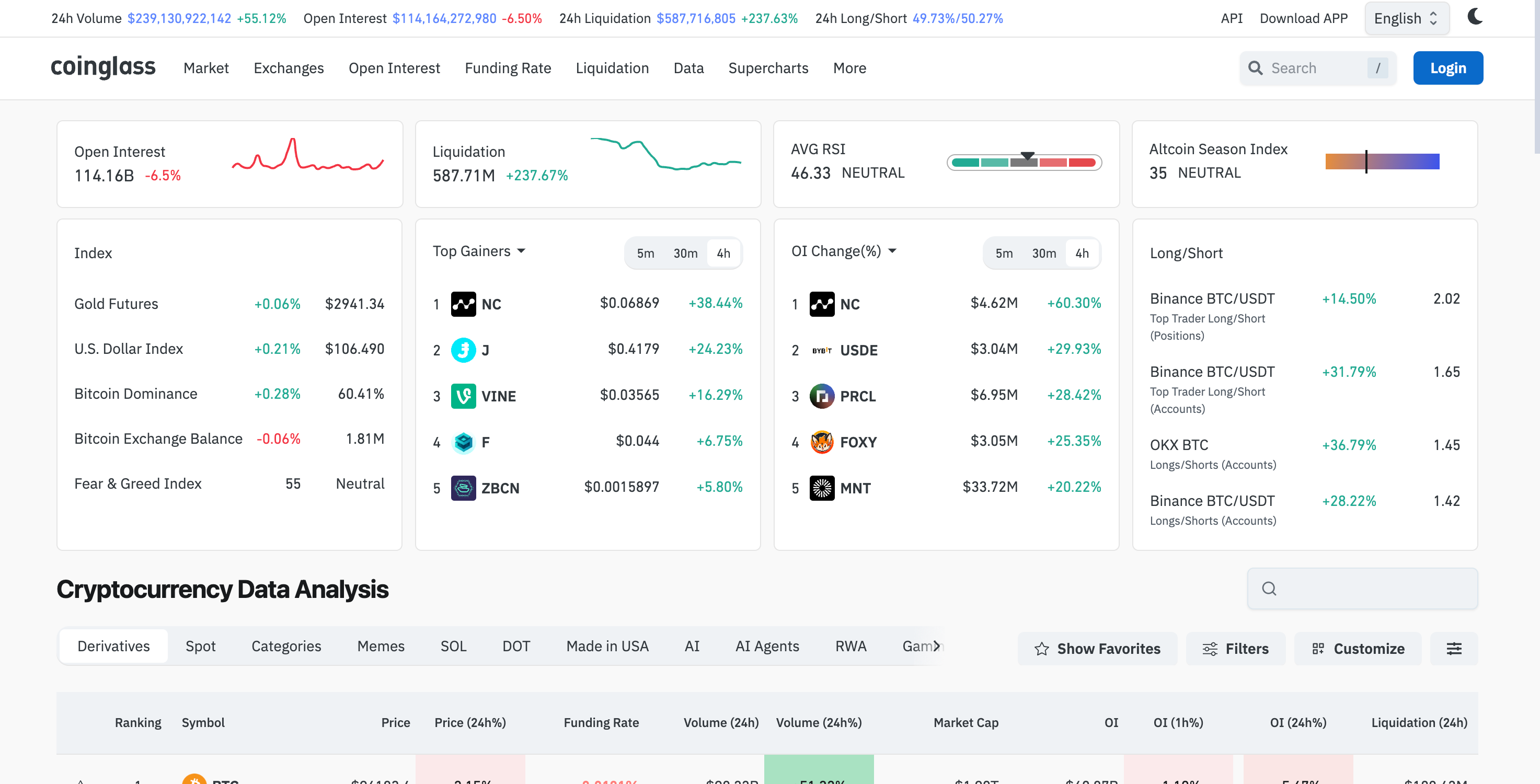The image size is (1540, 784).
Task: Click the Download APP link
Action: coord(1303,18)
